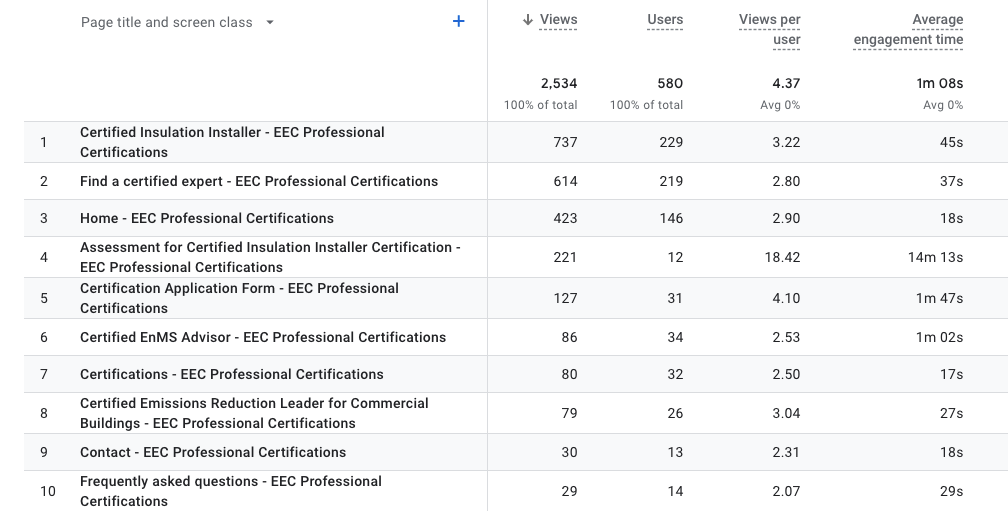Select the Find a certified expert page row
Screen dimensions: 1008x528
coord(259,181)
